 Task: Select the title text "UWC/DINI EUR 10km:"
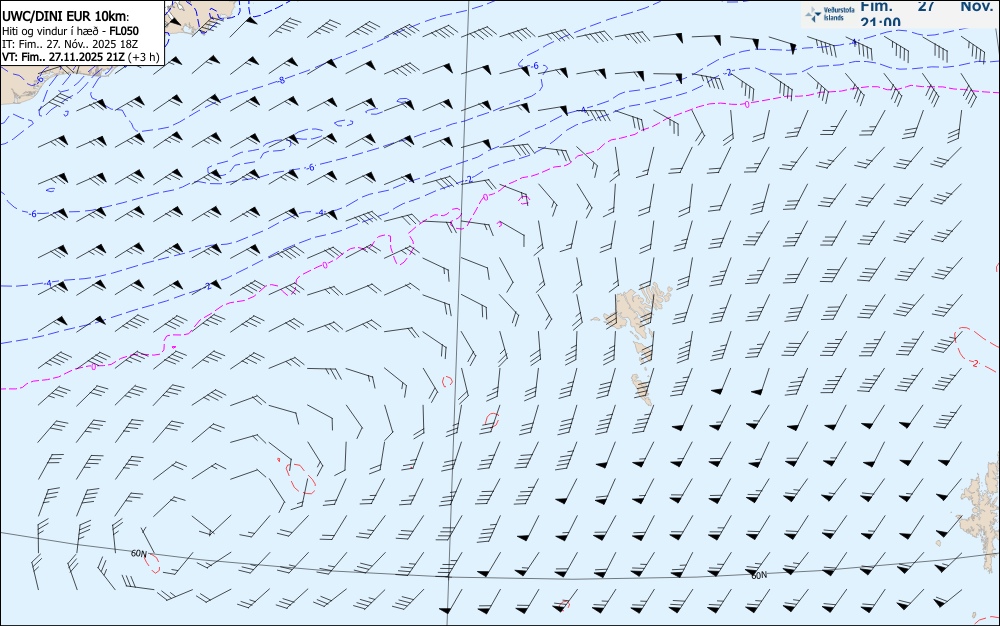click(65, 17)
